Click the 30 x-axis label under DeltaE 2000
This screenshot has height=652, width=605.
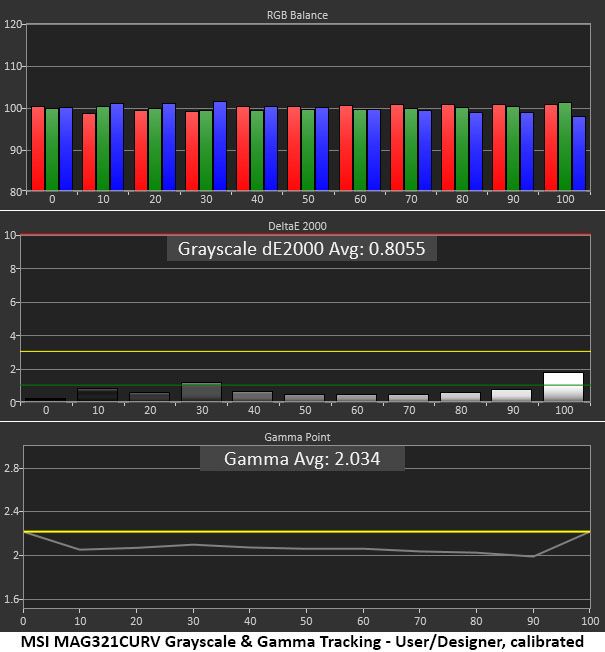coord(202,410)
